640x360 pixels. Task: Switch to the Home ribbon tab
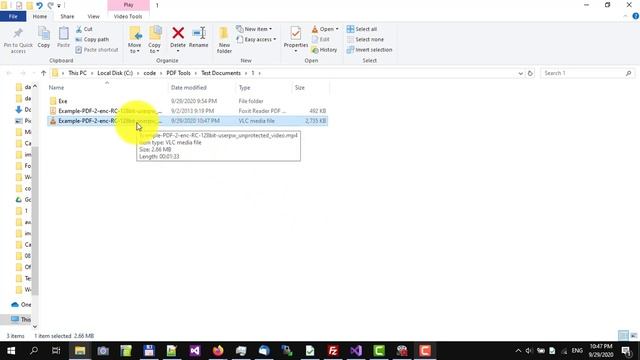pyautogui.click(x=40, y=16)
